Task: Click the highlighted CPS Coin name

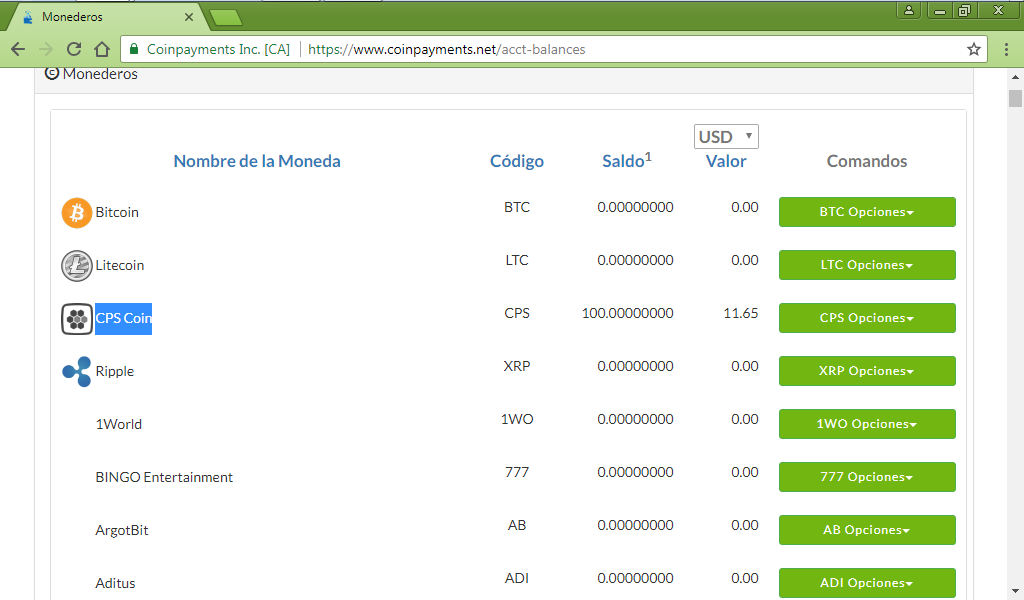Action: pos(123,319)
